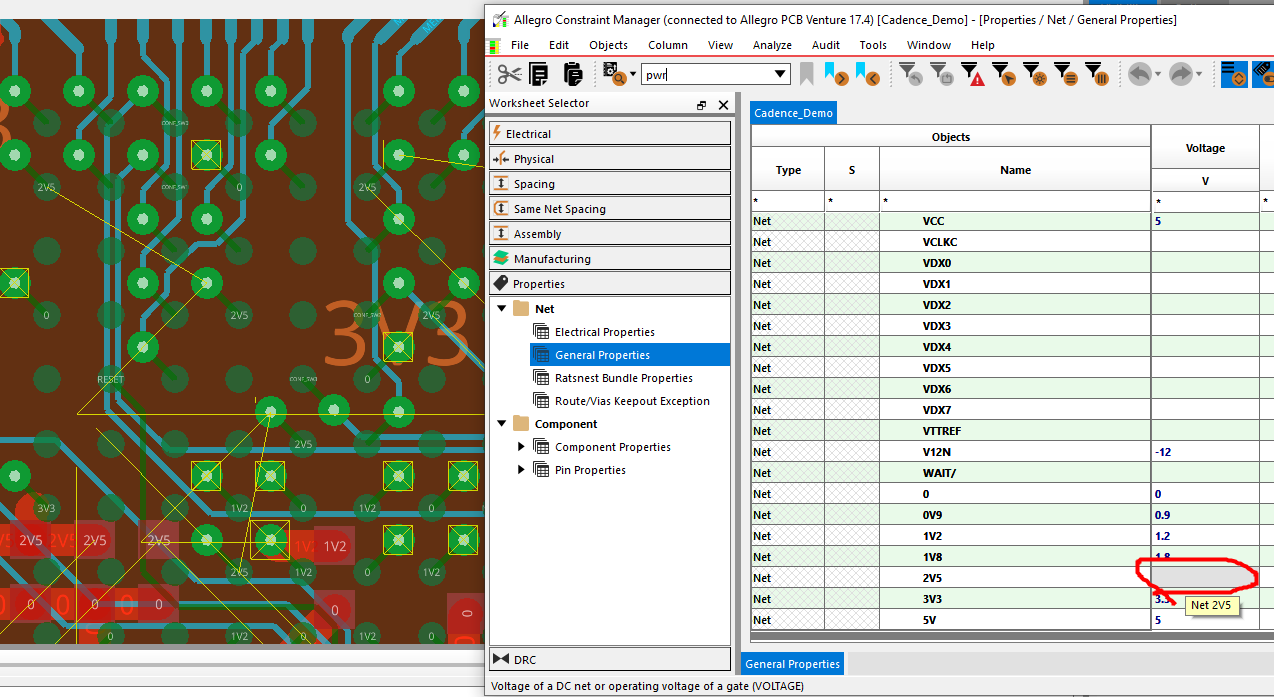Select the VCC net row name
1274x697 pixels.
pyautogui.click(x=1015, y=220)
